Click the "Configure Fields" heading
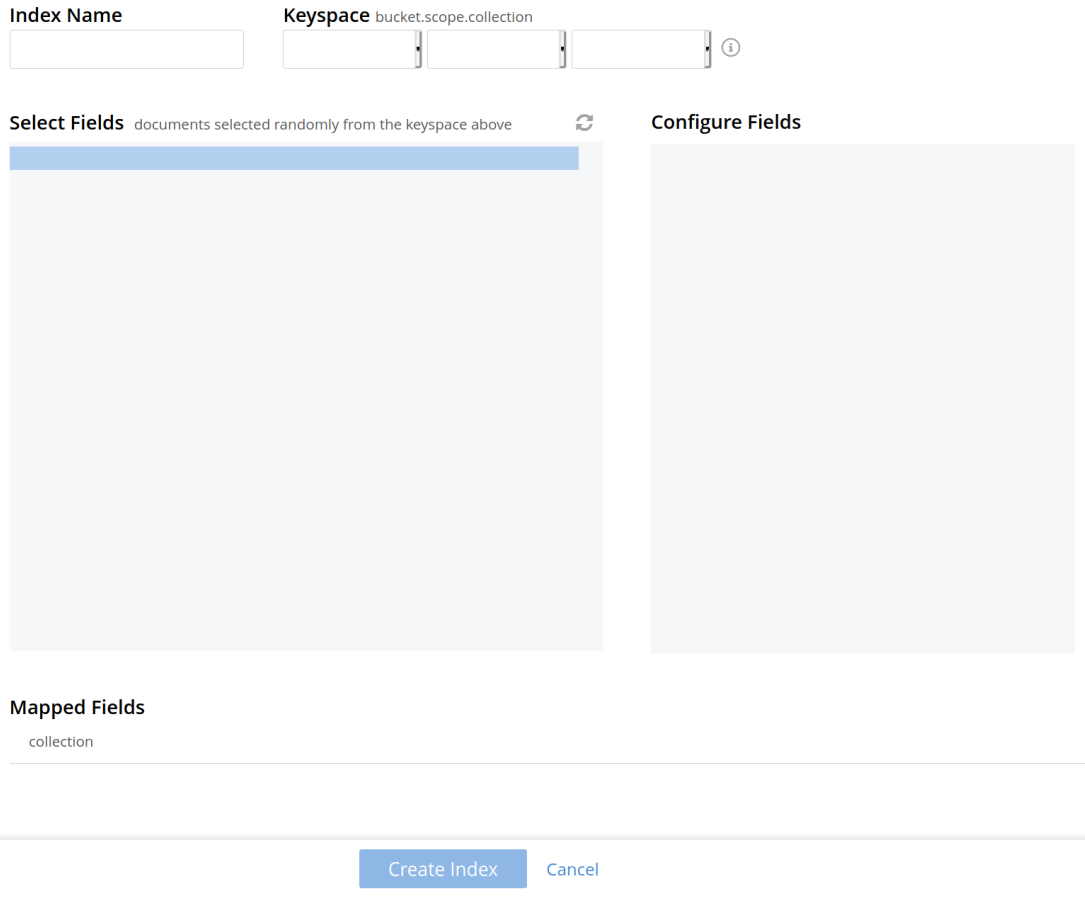Image resolution: width=1085 pixels, height=897 pixels. (x=726, y=122)
